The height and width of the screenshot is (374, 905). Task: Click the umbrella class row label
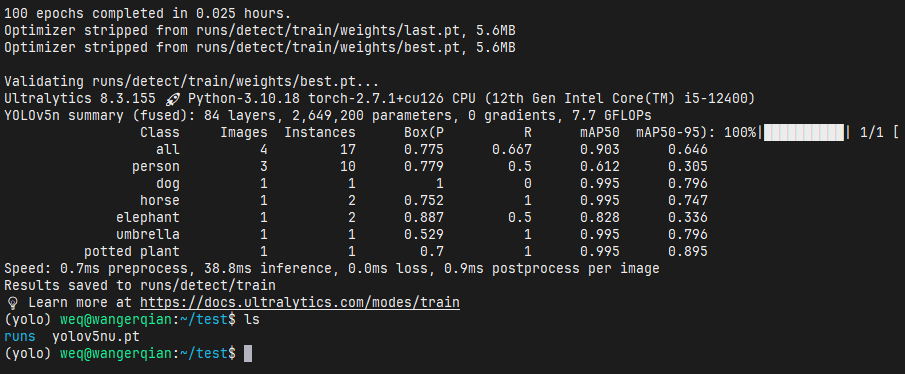[x=148, y=234]
